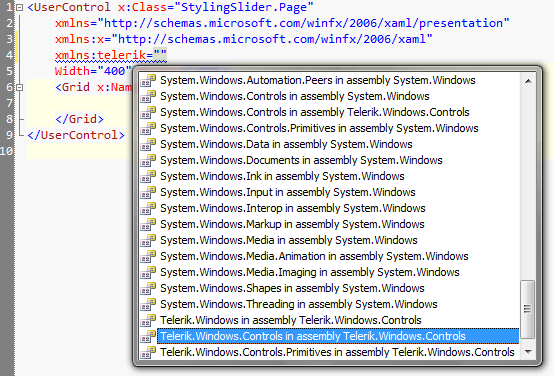This screenshot has height=376, width=554.
Task: Select System.Windows.Data in assembly System.Windows
Action: click(x=286, y=144)
